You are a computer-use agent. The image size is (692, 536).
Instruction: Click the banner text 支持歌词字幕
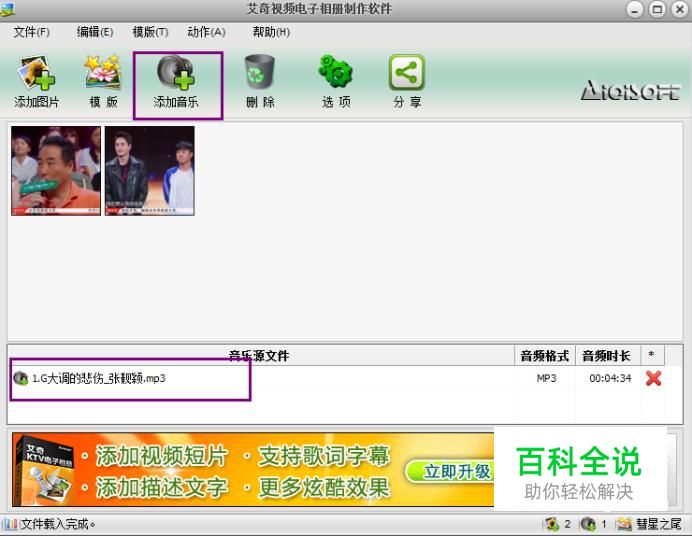point(324,455)
